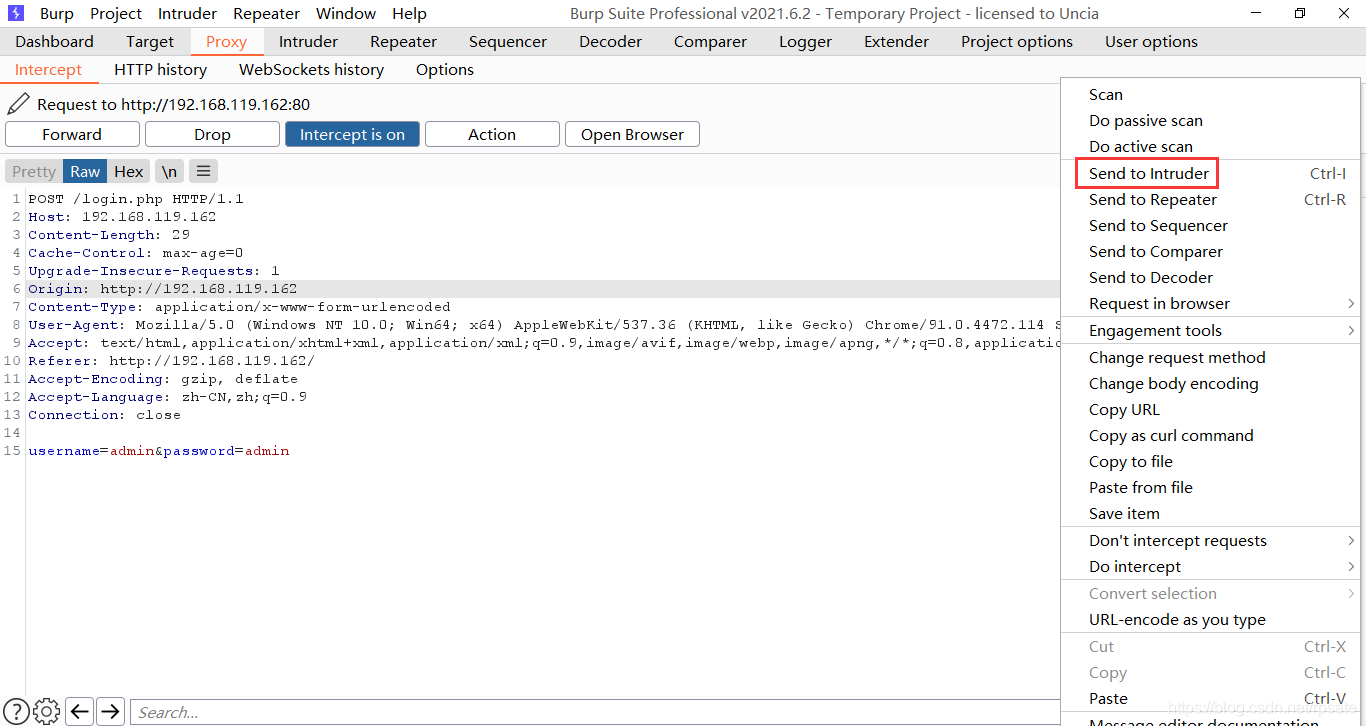Click the Action button
Screen dimensions: 1366x726
coord(492,134)
